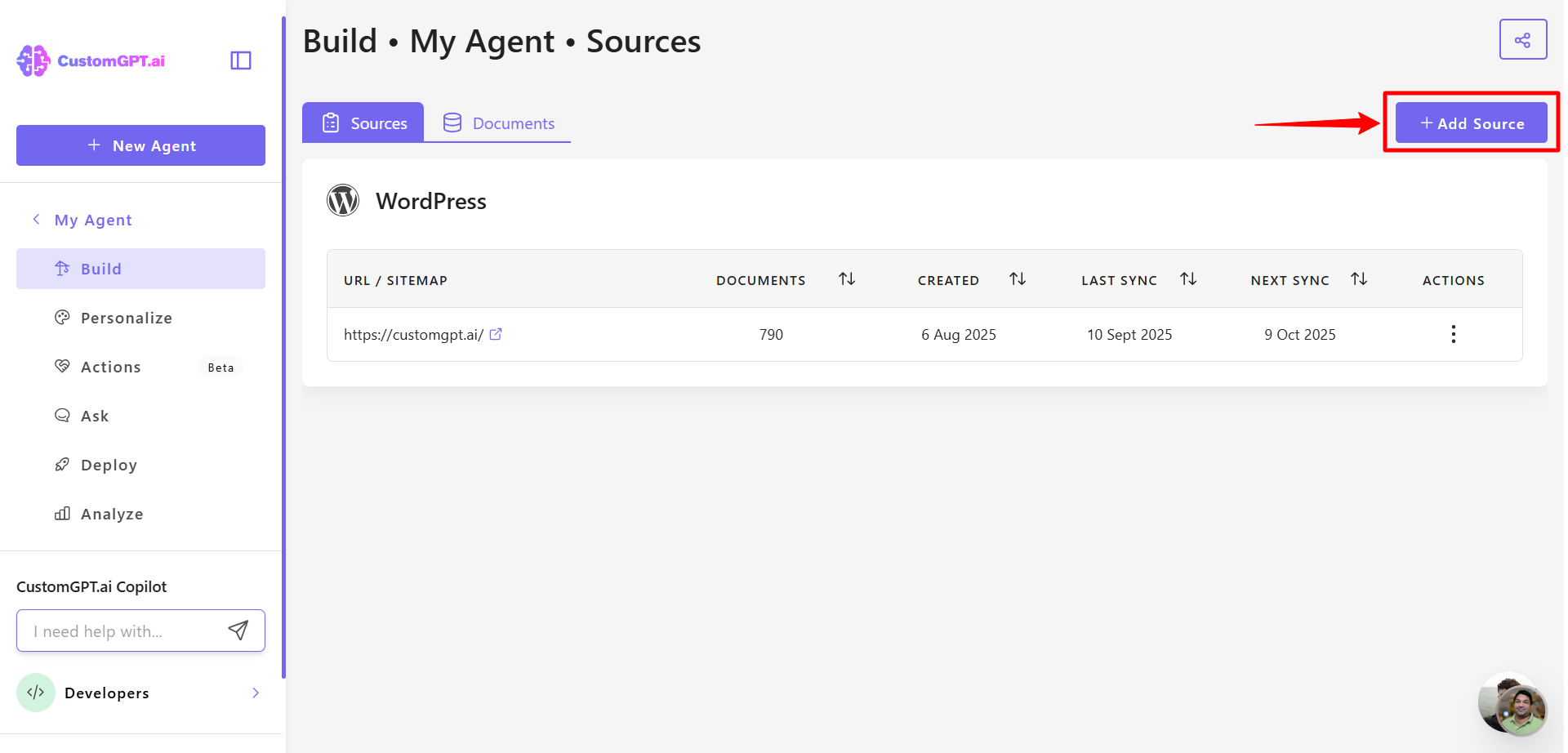Open the Personalize menu item
The image size is (1568, 753).
pos(140,318)
